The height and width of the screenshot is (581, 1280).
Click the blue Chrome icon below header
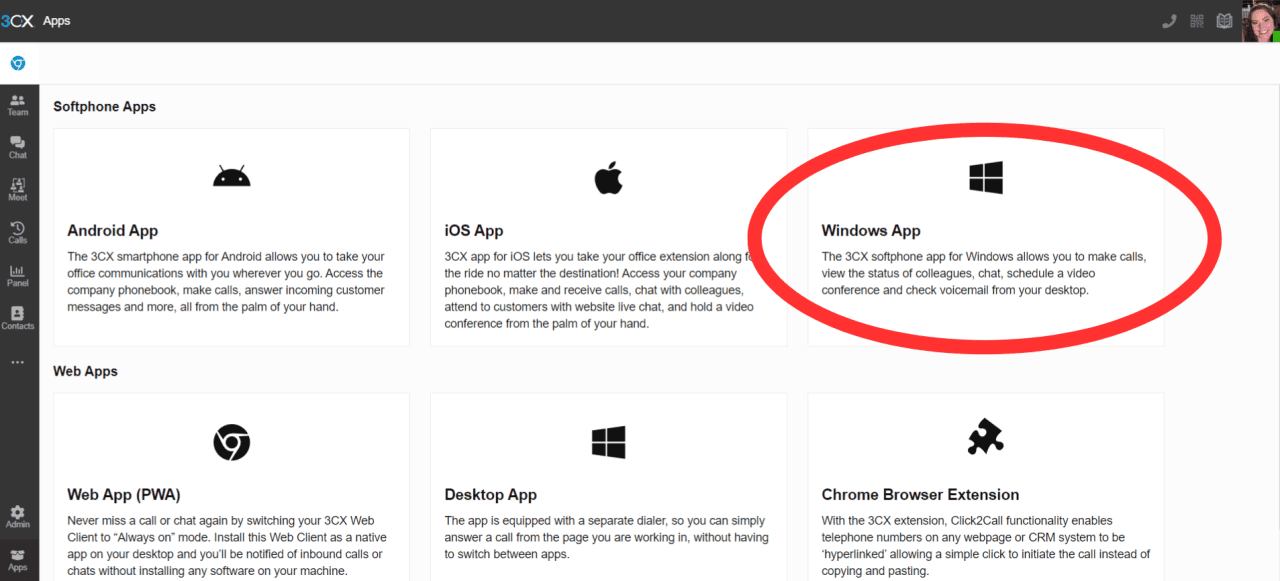click(18, 63)
